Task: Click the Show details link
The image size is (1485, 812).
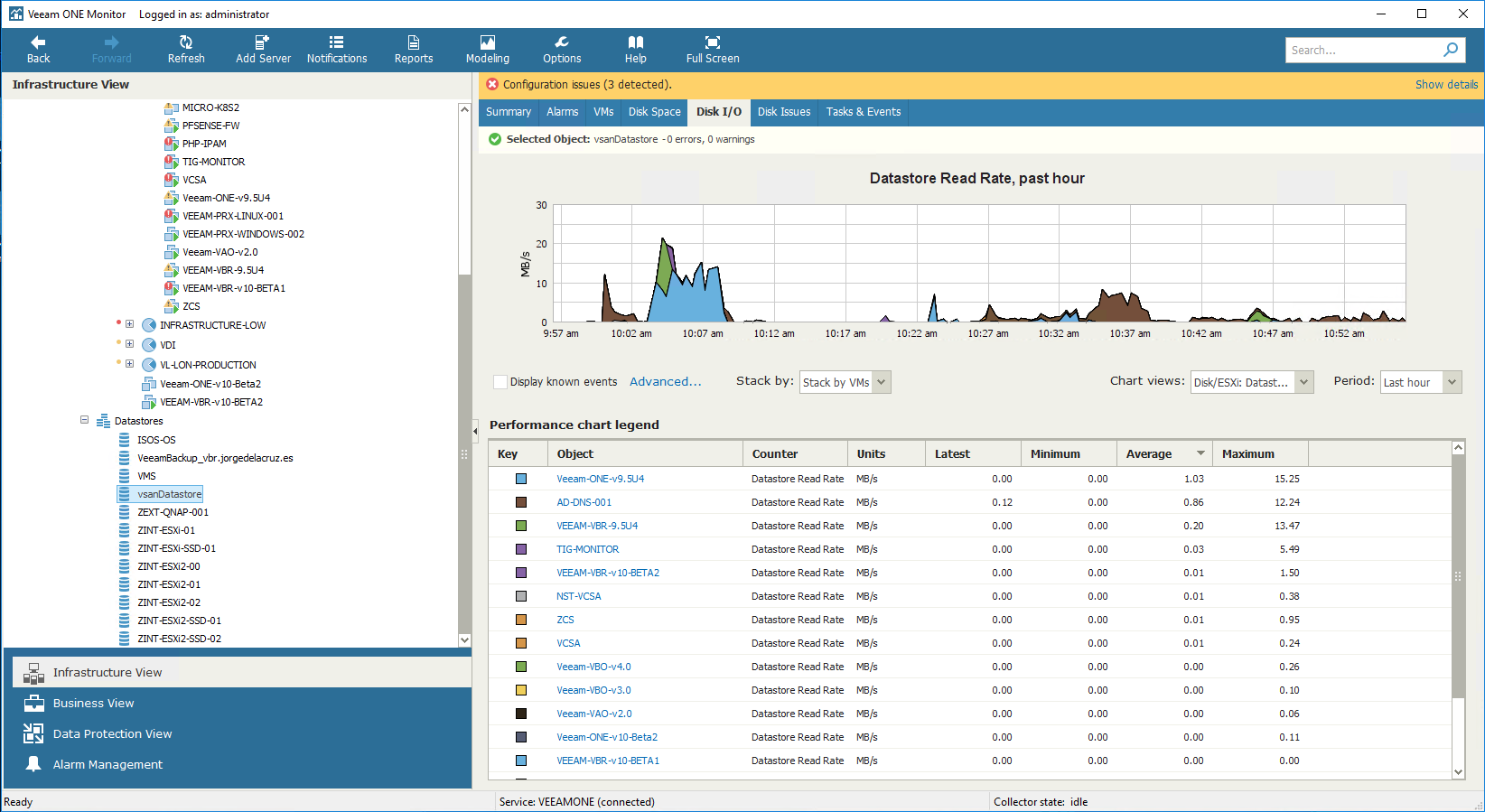Action: [1446, 84]
